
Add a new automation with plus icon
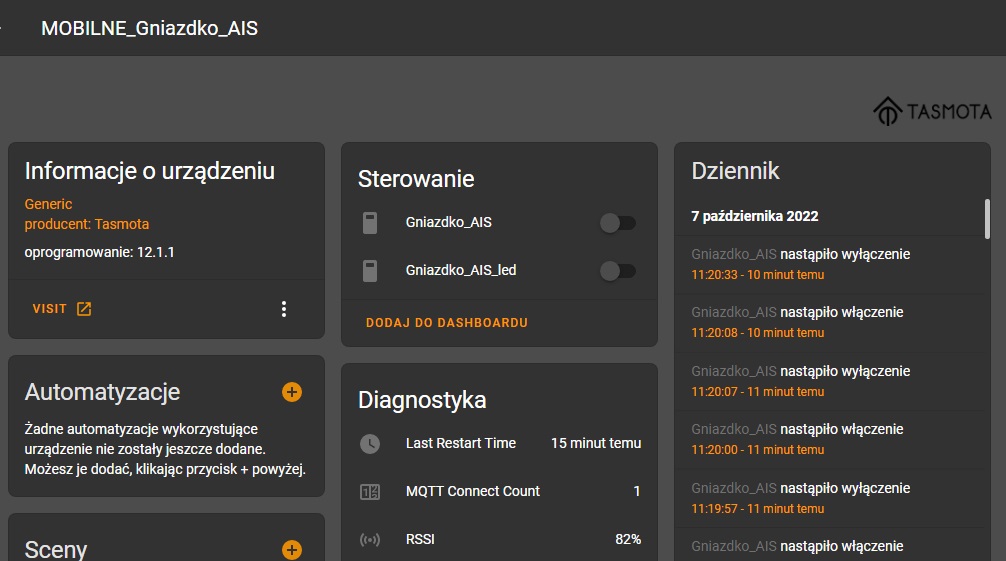292,392
